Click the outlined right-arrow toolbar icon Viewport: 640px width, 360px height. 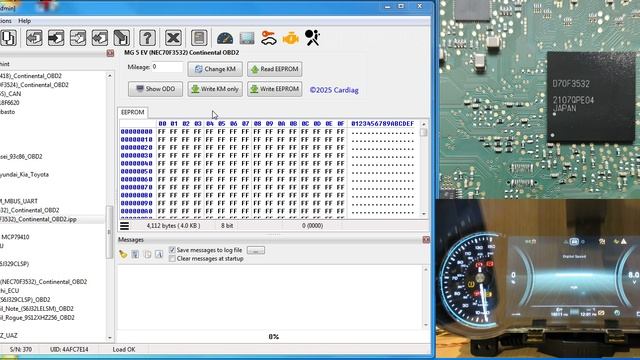pos(78,38)
